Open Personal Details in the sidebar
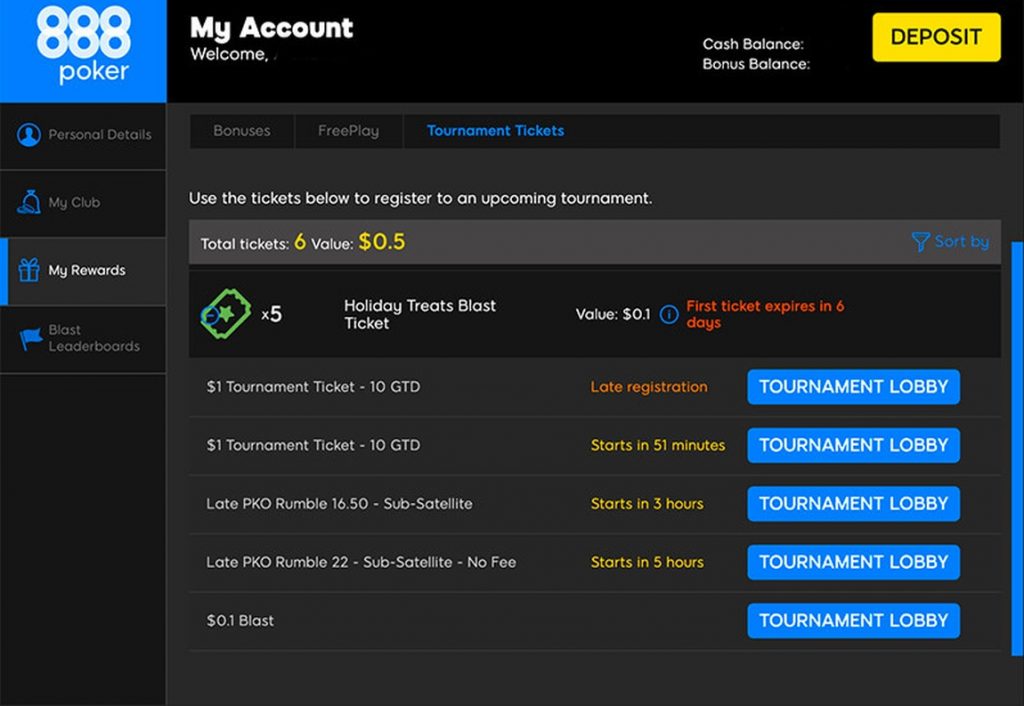Image resolution: width=1024 pixels, height=706 pixels. (x=83, y=135)
